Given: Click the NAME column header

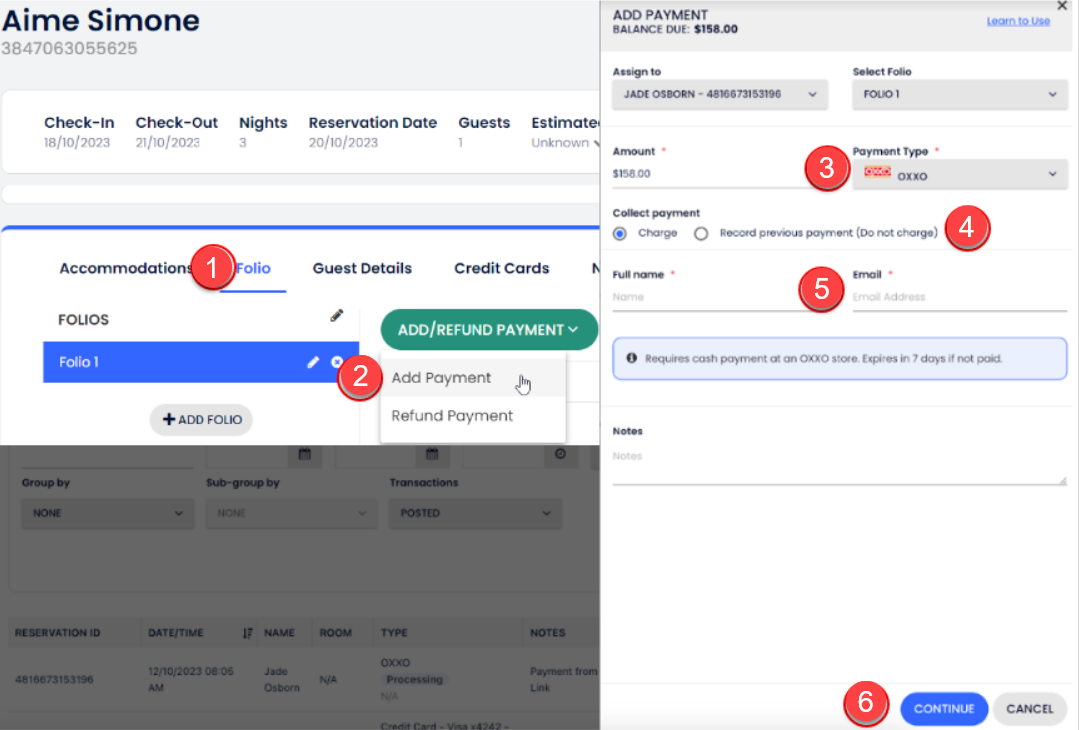Looking at the screenshot, I should click(279, 633).
